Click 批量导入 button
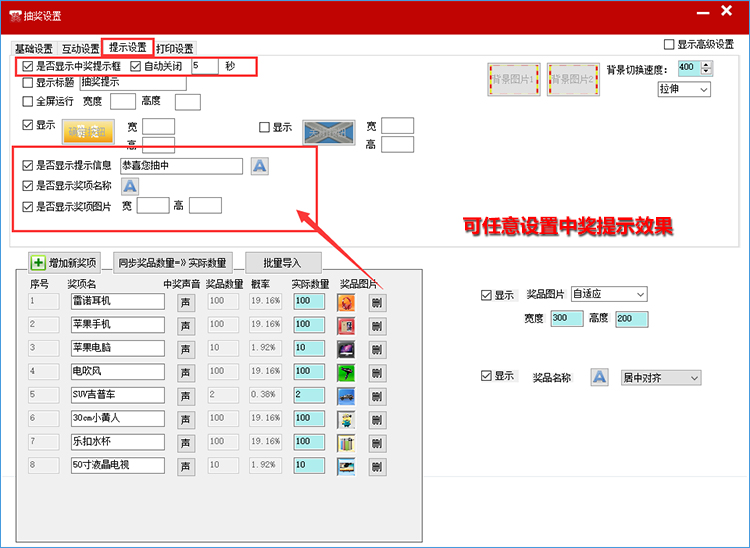750x548 pixels. click(x=283, y=263)
